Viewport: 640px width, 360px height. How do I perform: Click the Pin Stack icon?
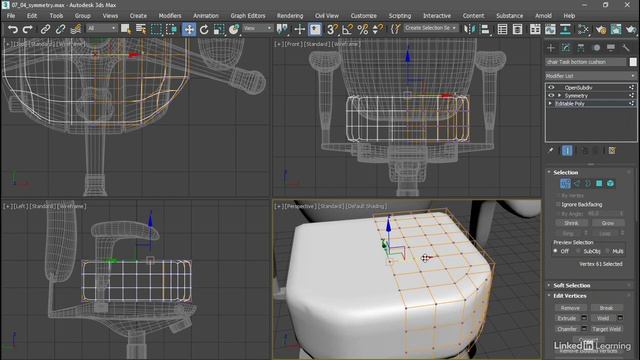(x=551, y=151)
